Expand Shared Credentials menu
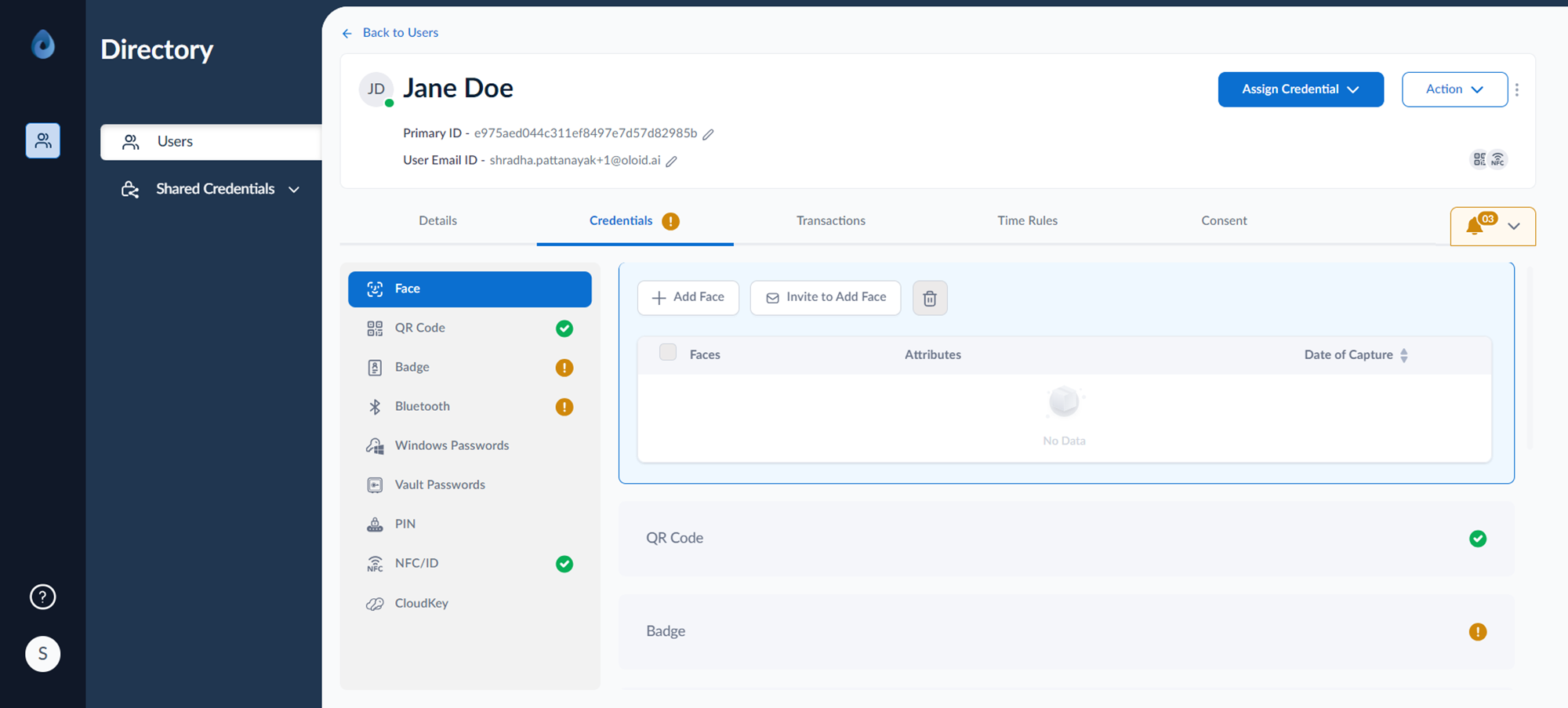This screenshot has width=1568, height=708. [211, 189]
